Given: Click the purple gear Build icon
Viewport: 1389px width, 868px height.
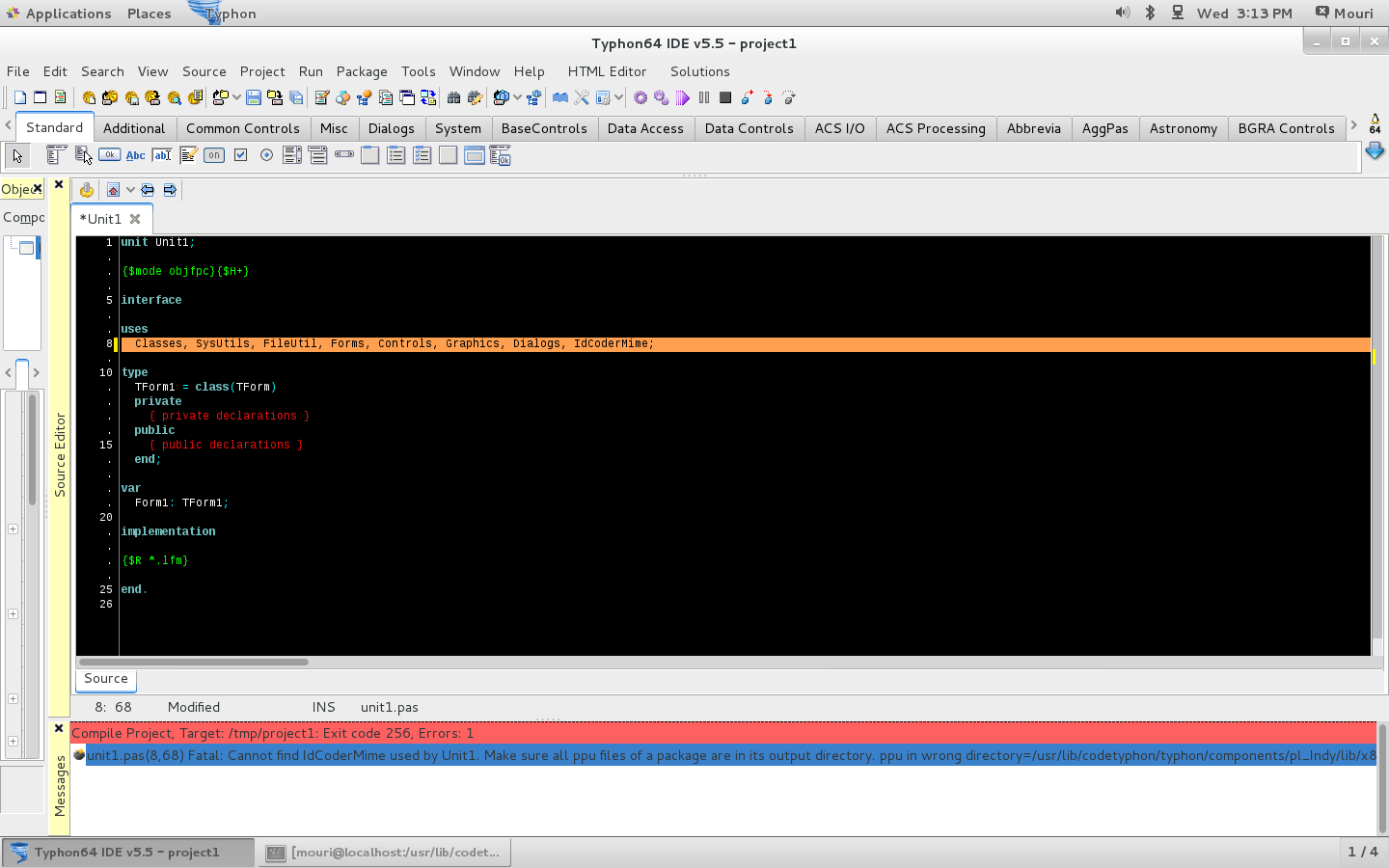Looking at the screenshot, I should (x=640, y=97).
